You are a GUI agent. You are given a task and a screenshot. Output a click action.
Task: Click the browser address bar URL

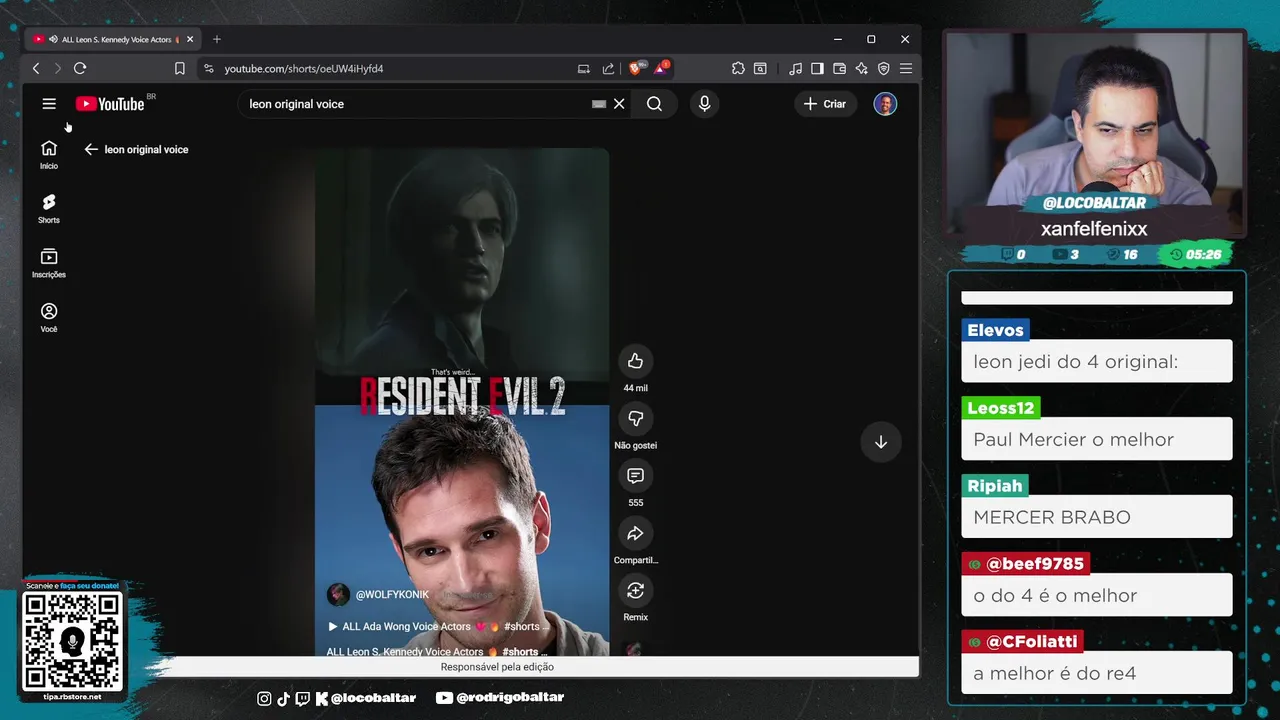pyautogui.click(x=304, y=68)
